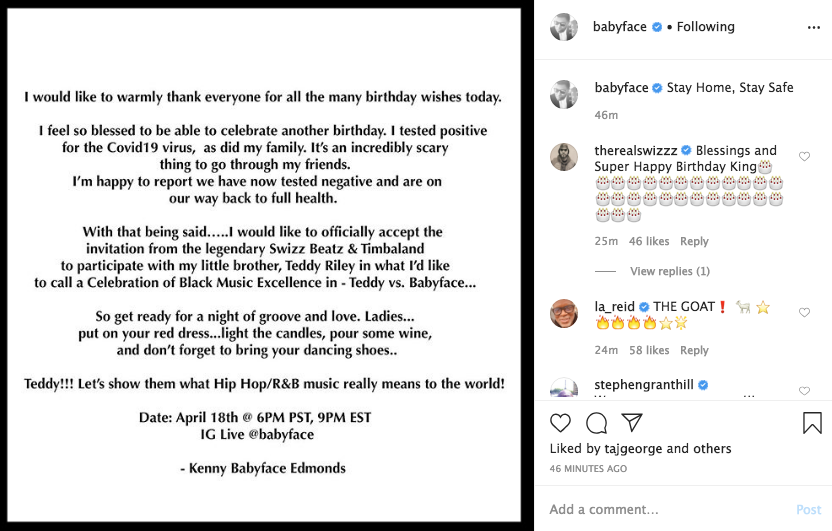View 46 likes on therealswizzz comment

(649, 241)
